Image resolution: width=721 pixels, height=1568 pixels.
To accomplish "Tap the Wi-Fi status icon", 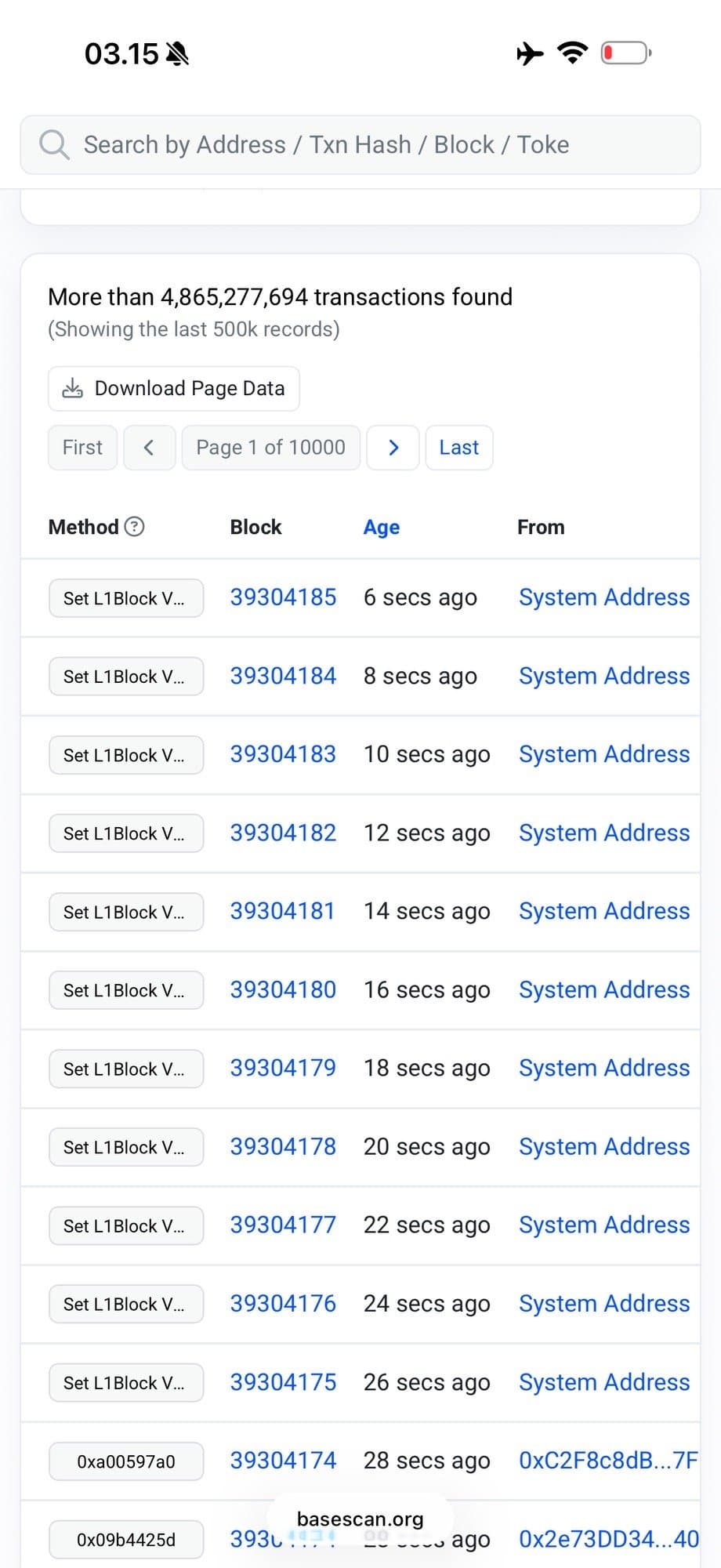I will point(572,53).
